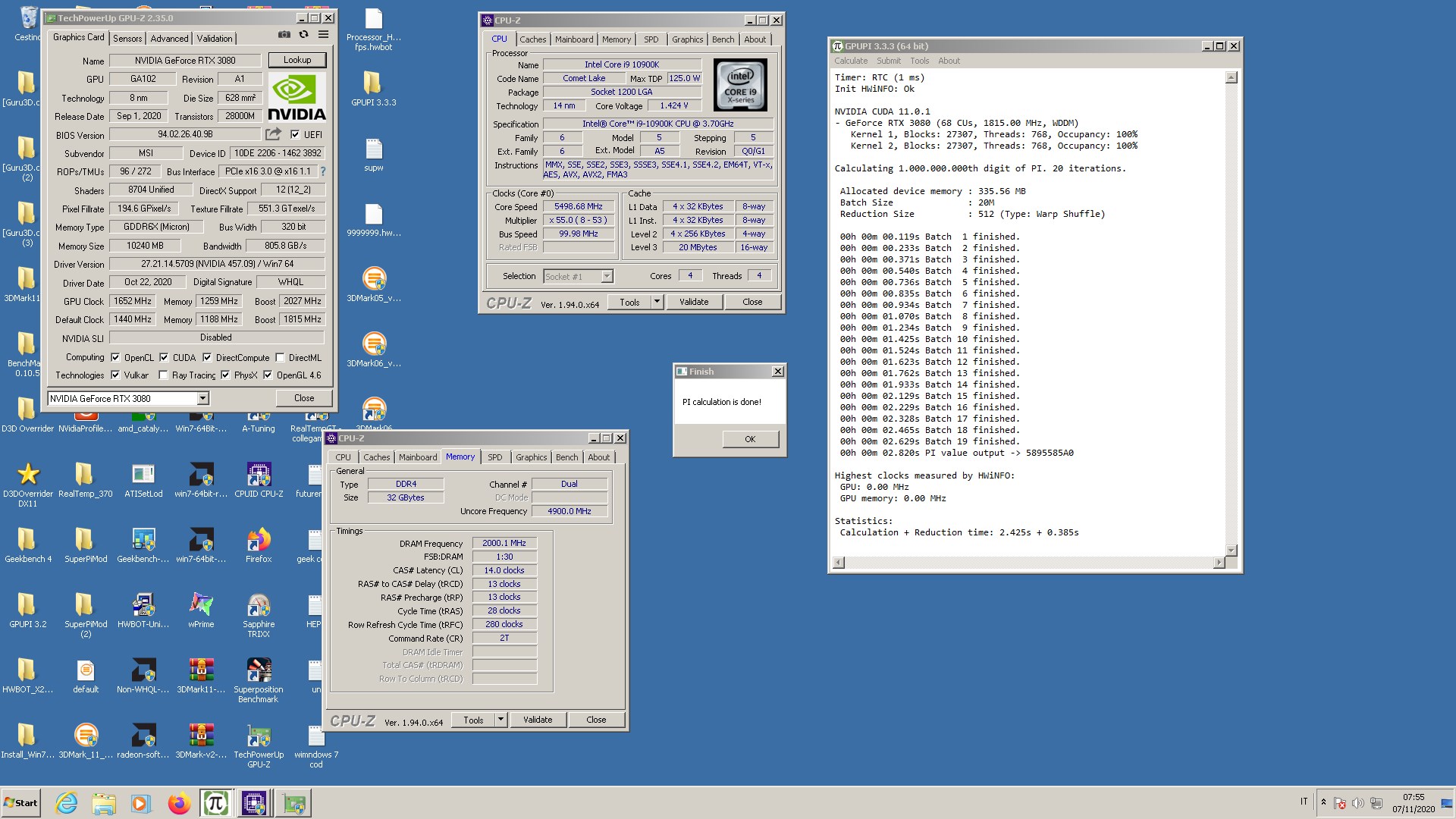1456x819 pixels.
Task: Enable the DirectML checkbox
Action: (281, 357)
